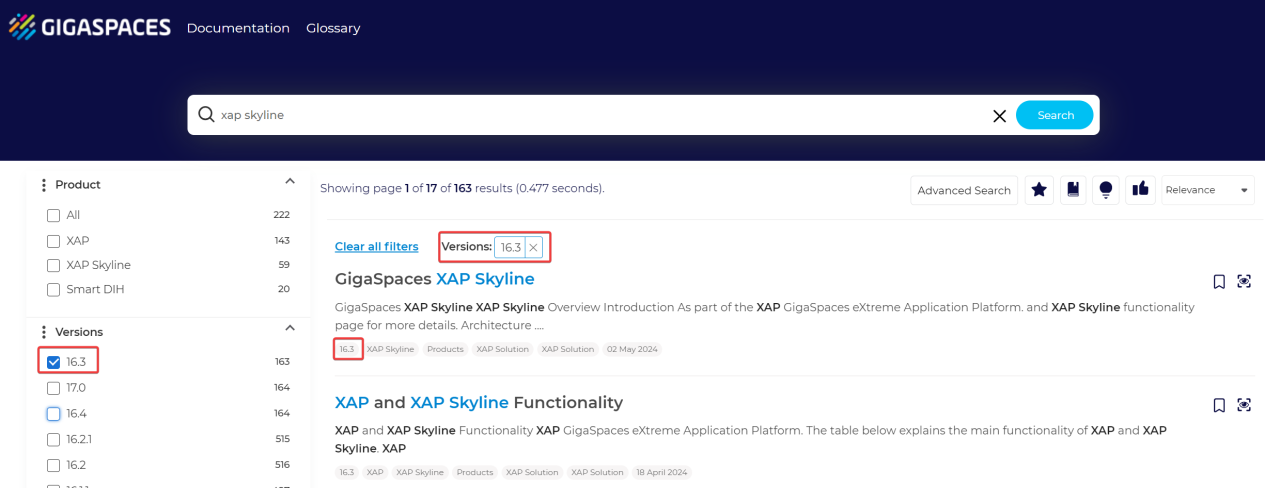Click the thumbs-up icon in results toolbar
This screenshot has height=488, width=1265.
1140,189
